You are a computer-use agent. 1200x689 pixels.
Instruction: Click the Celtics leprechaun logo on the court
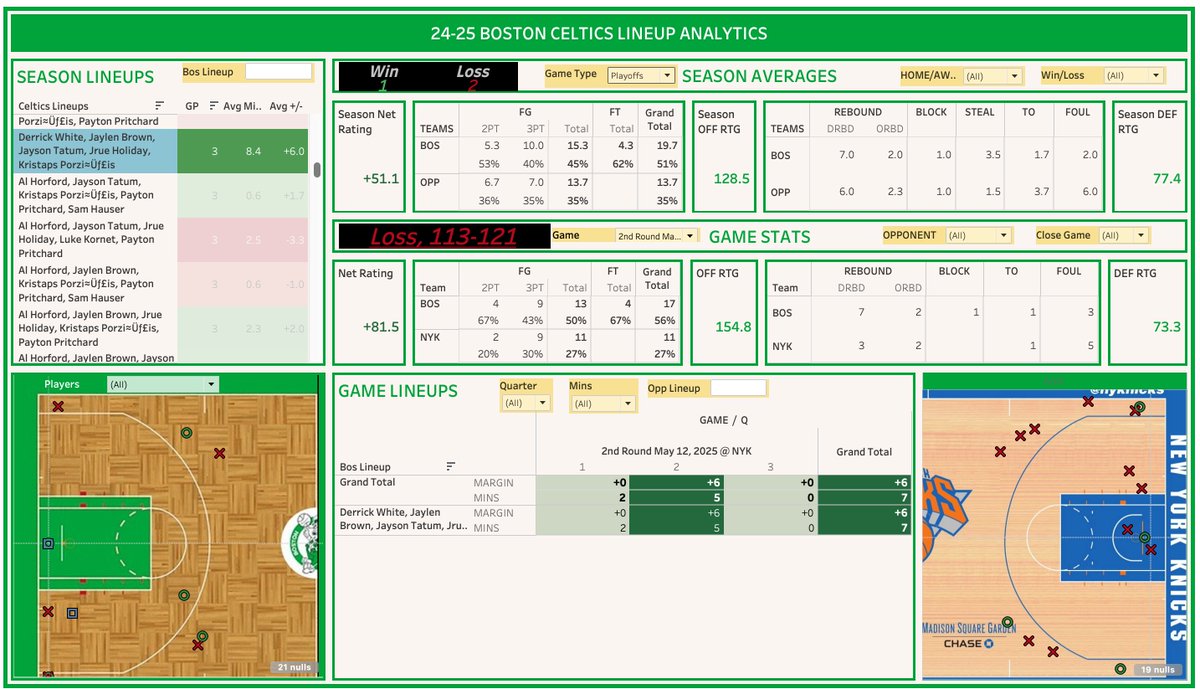click(x=299, y=543)
